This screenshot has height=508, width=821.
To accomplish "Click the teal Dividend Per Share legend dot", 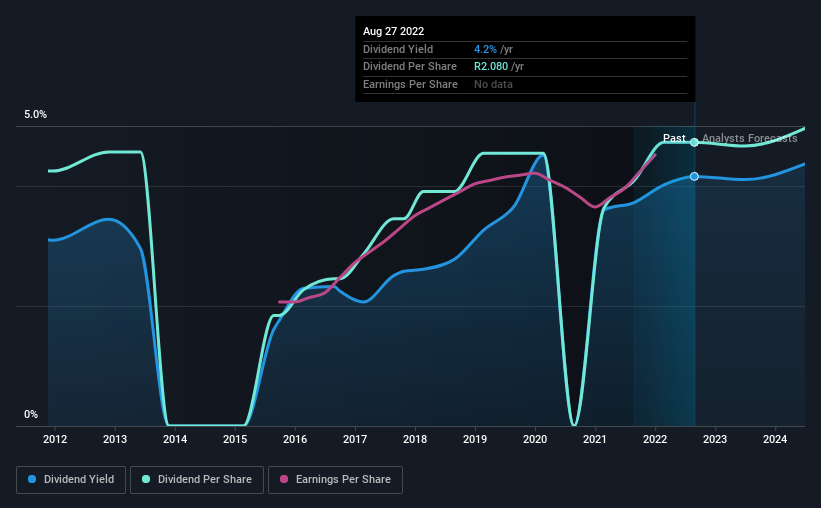I will coord(146,479).
